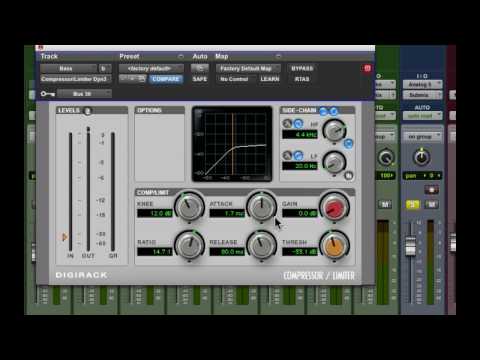
Task: Open the Compressor/Limiter Dyn3 plugin selector
Action: coord(76,79)
